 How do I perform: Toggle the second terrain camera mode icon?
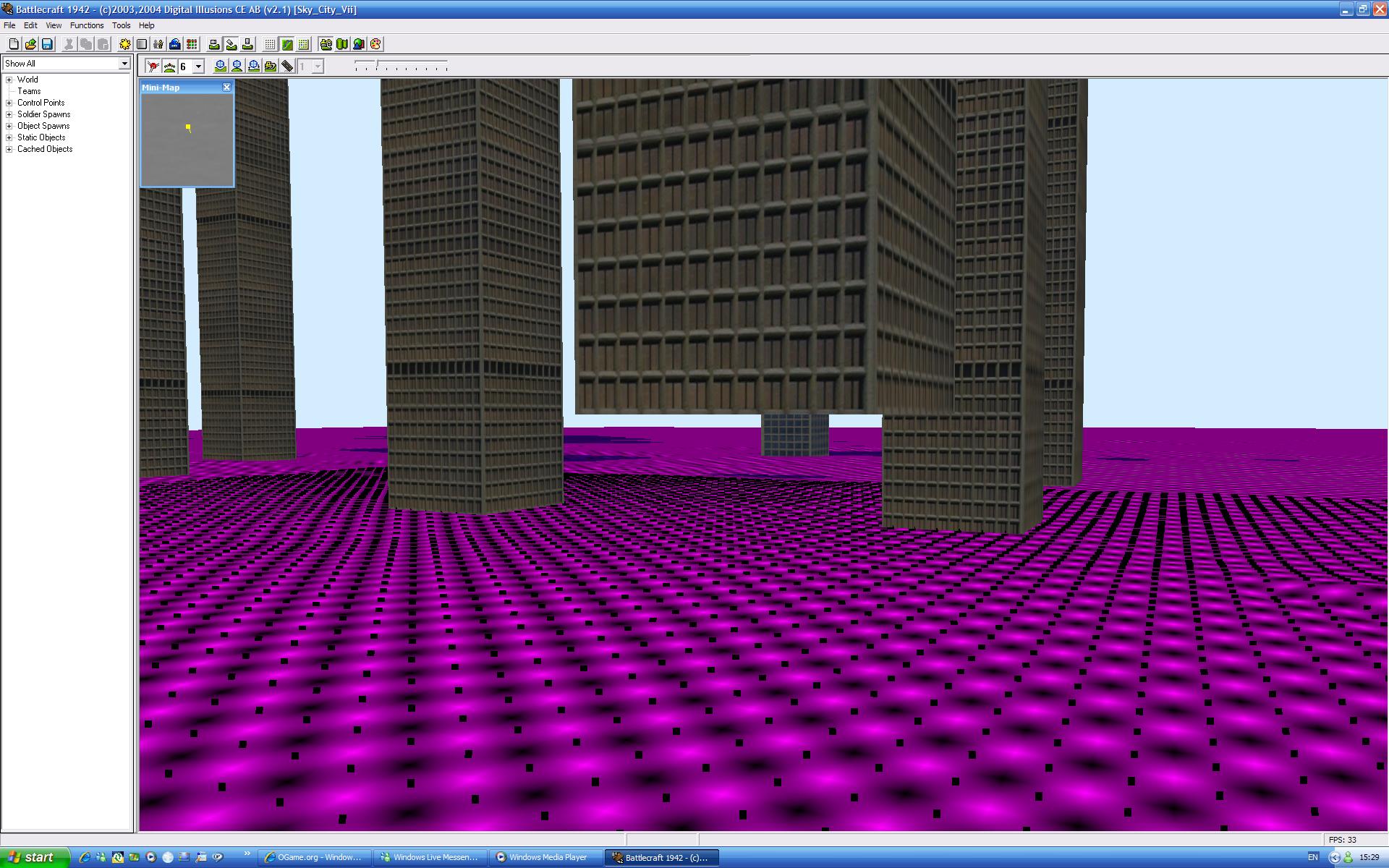click(231, 44)
